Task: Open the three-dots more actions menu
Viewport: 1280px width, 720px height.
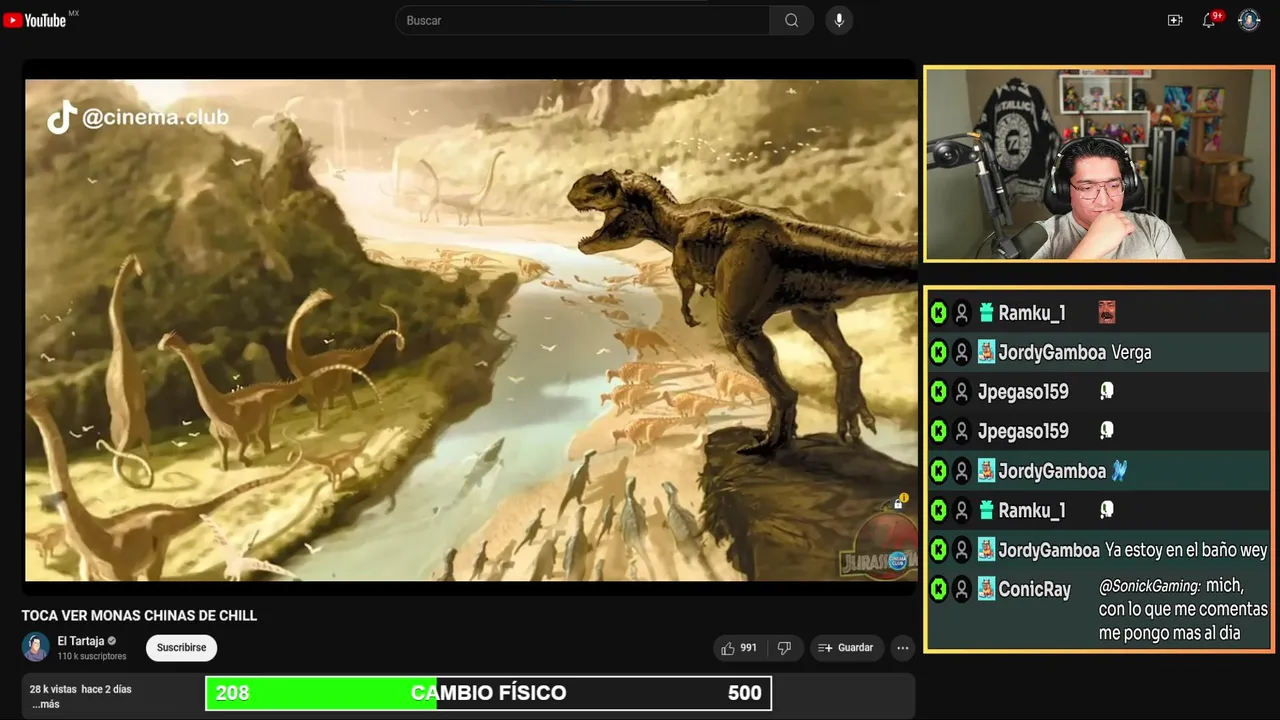Action: tap(903, 648)
